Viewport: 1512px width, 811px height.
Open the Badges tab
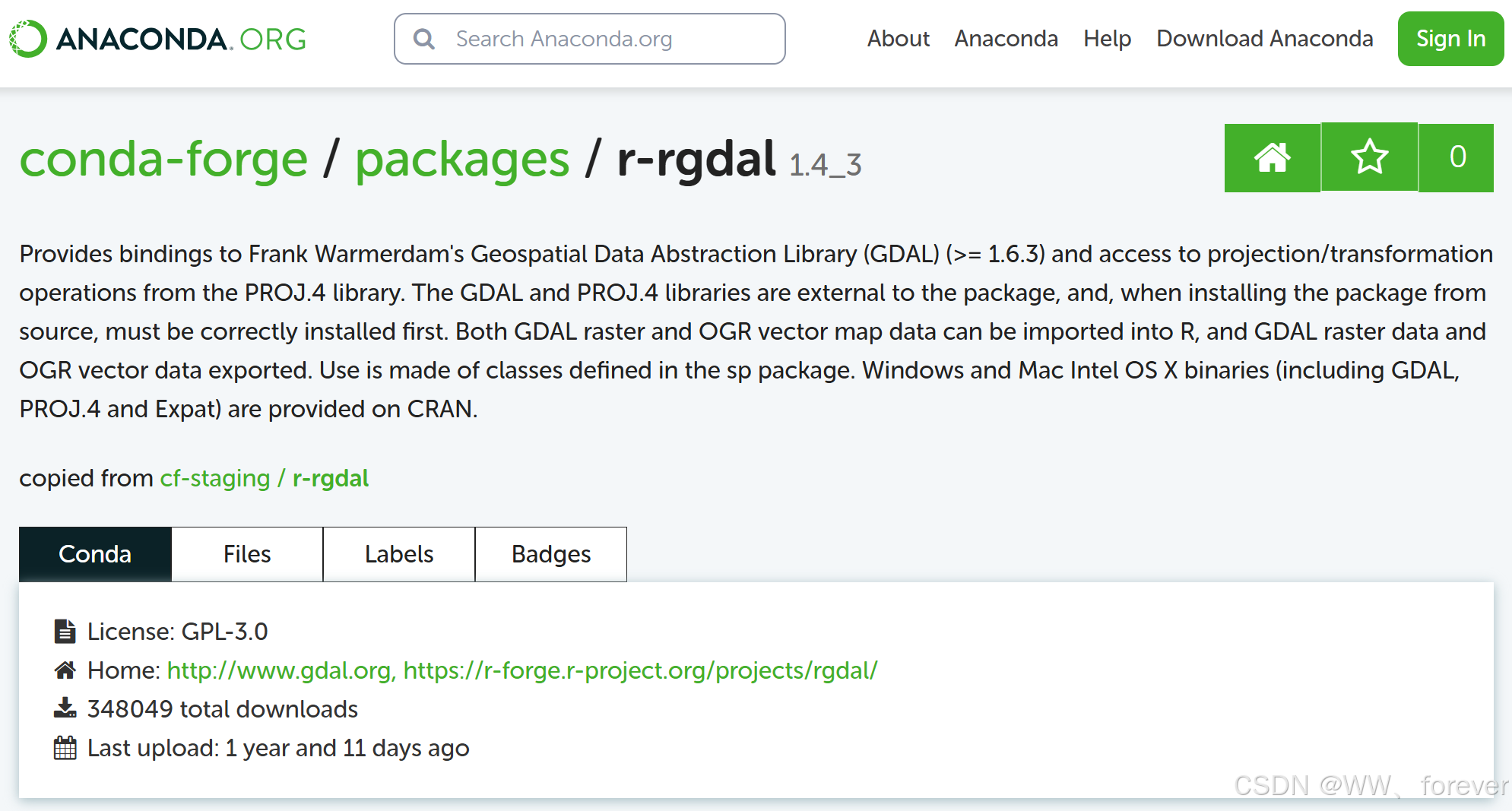click(x=551, y=554)
